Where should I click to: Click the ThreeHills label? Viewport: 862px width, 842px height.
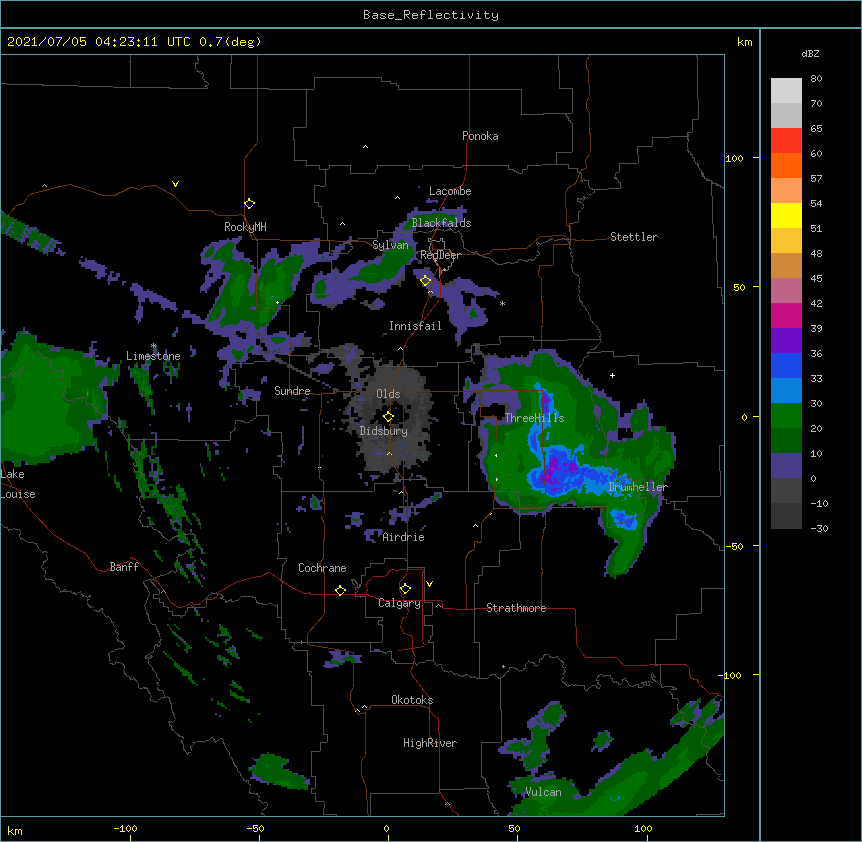coord(534,418)
